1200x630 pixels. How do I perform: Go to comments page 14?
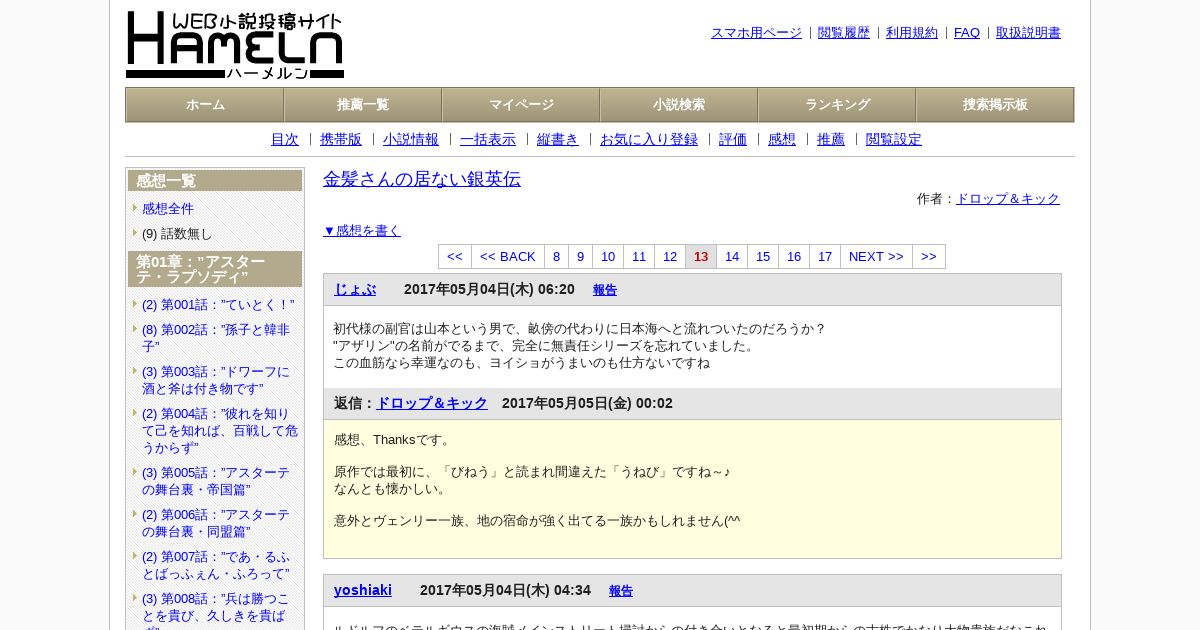click(x=732, y=257)
